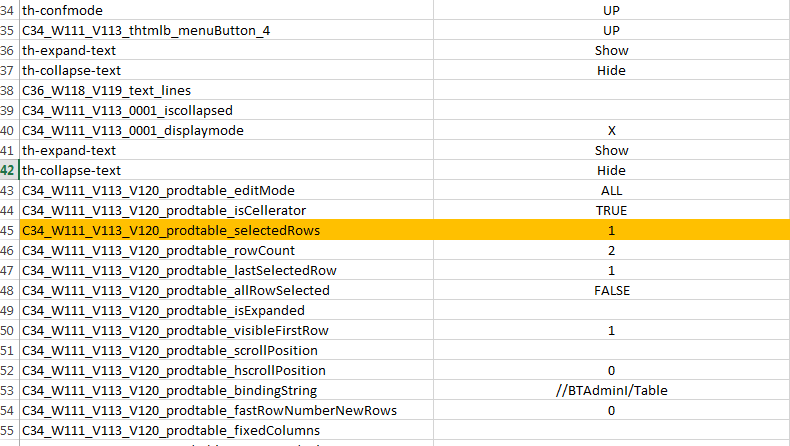Click value 0 beside prodtable_hscrollPosition

point(612,370)
